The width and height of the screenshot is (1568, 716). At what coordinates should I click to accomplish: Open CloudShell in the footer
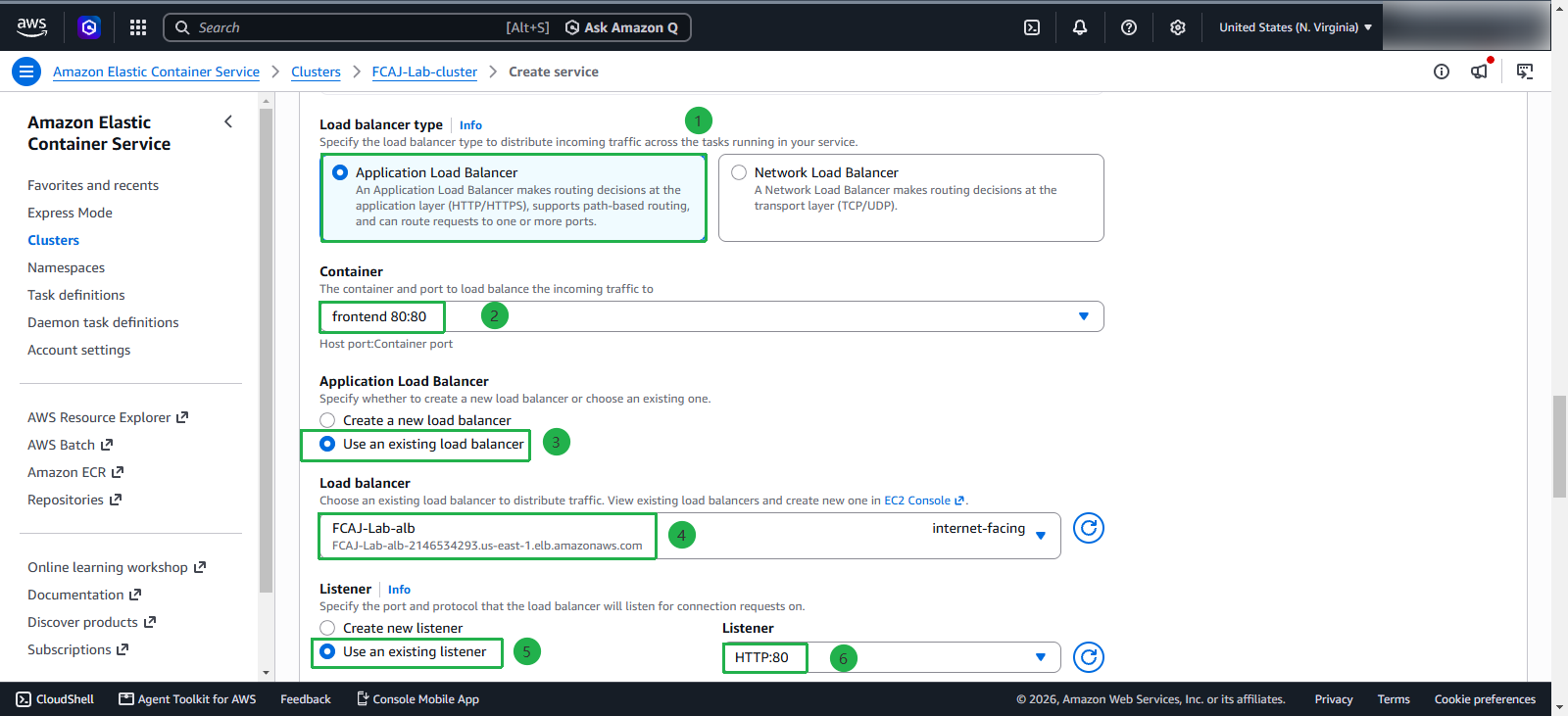(x=56, y=699)
